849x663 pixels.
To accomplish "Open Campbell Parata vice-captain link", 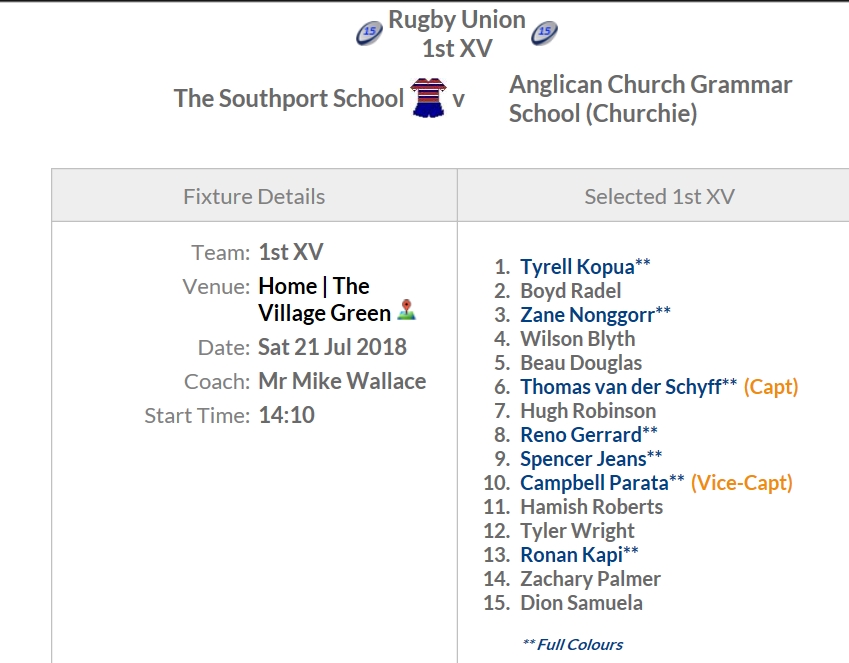I will (x=595, y=483).
